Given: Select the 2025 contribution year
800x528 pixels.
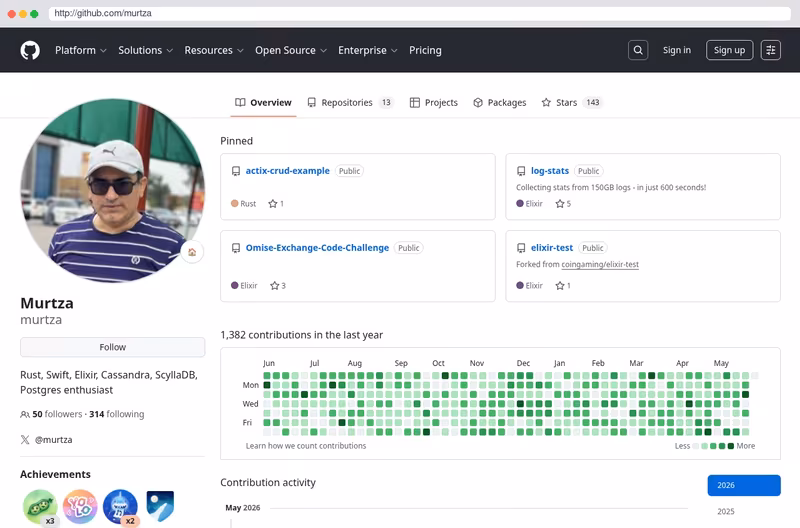Looking at the screenshot, I should (726, 512).
